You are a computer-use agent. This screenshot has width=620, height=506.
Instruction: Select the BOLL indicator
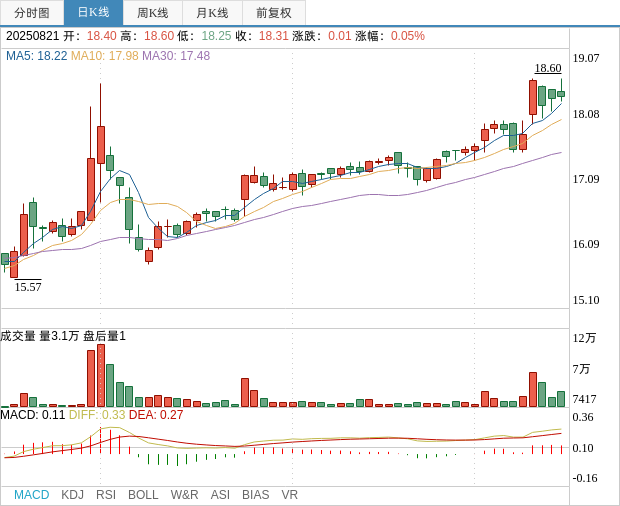point(143,495)
